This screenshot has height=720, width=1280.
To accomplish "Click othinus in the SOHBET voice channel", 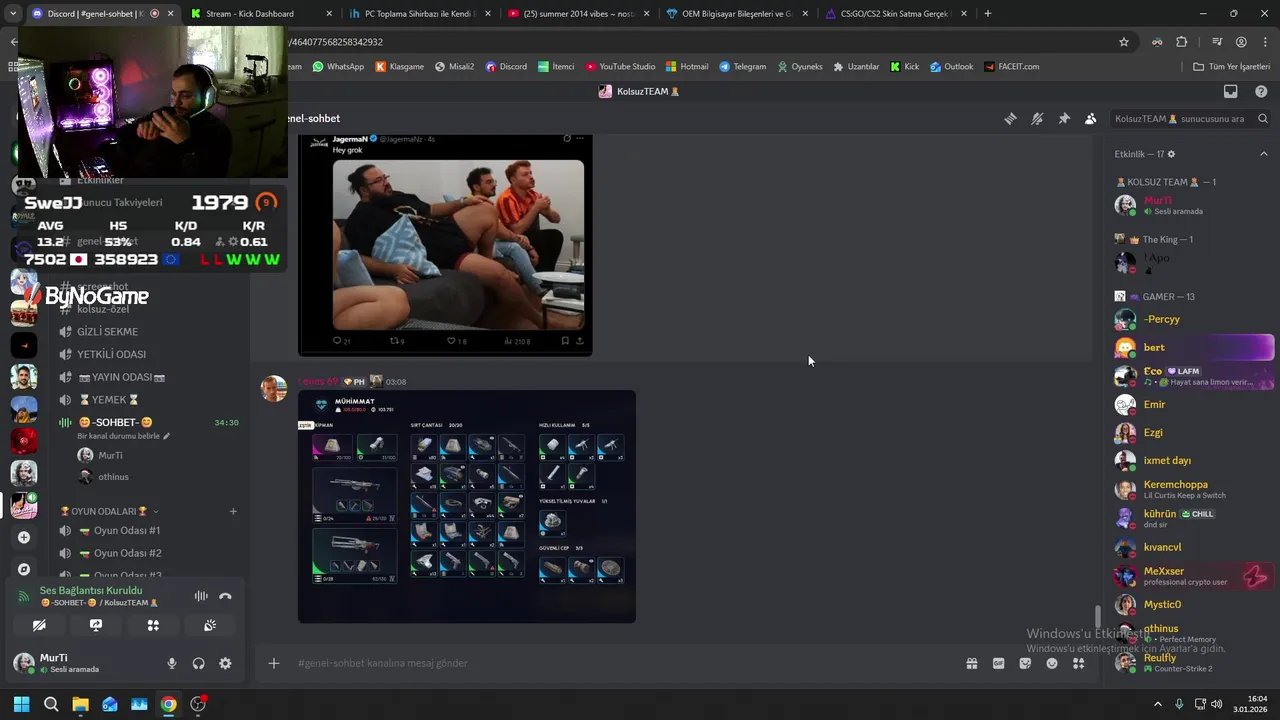I will point(113,477).
